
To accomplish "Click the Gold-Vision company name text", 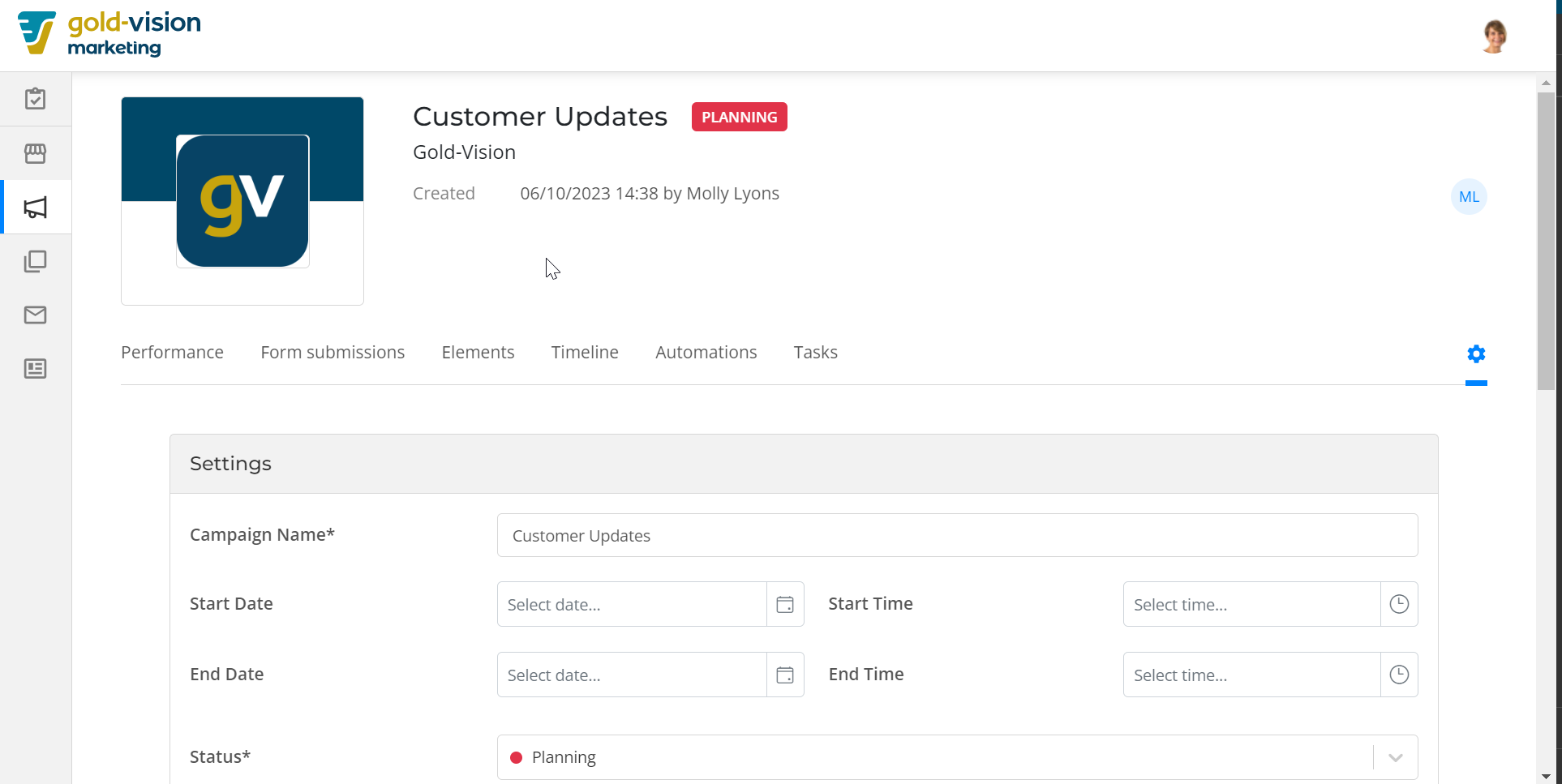I will click(464, 152).
